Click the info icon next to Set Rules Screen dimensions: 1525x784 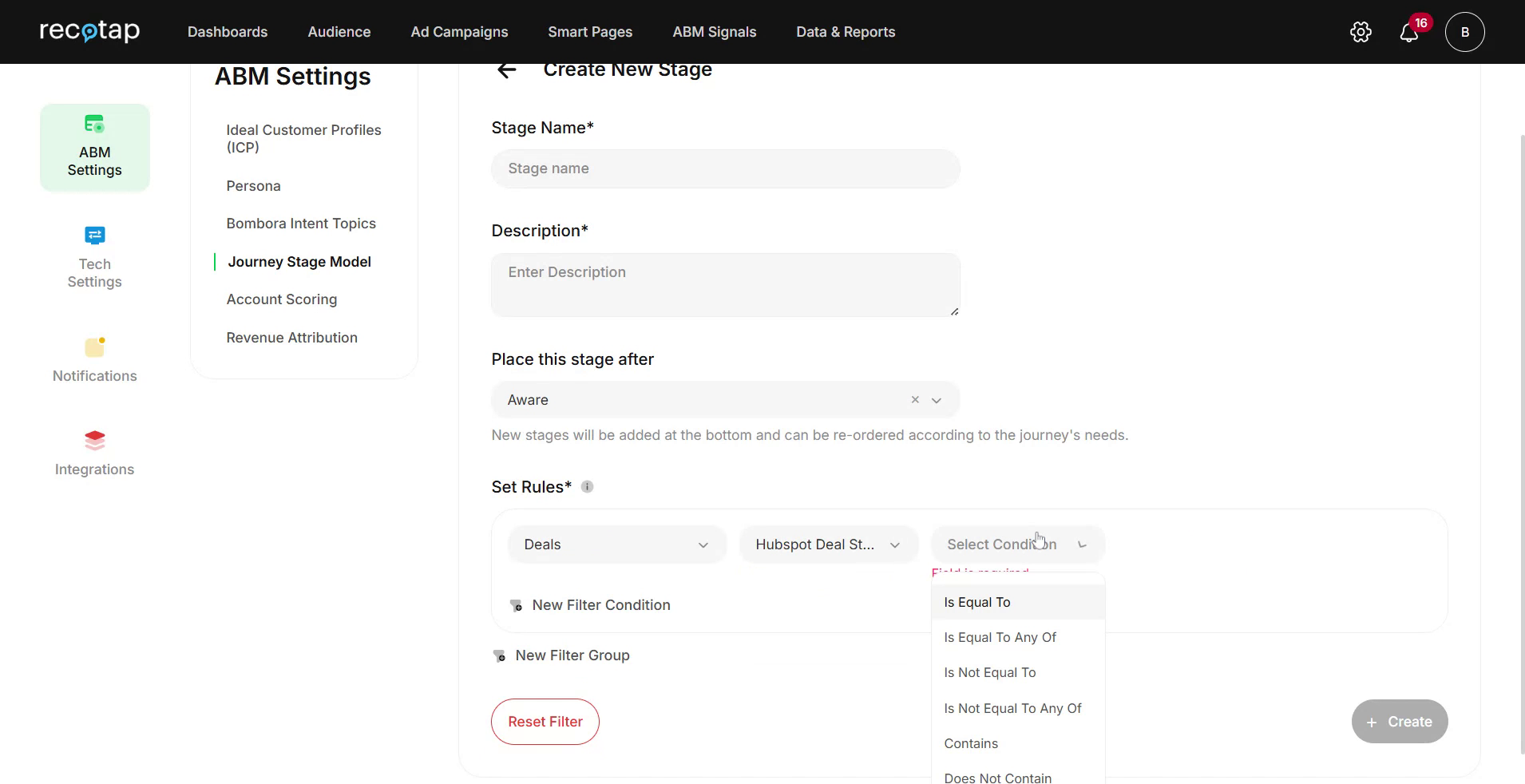(x=588, y=487)
